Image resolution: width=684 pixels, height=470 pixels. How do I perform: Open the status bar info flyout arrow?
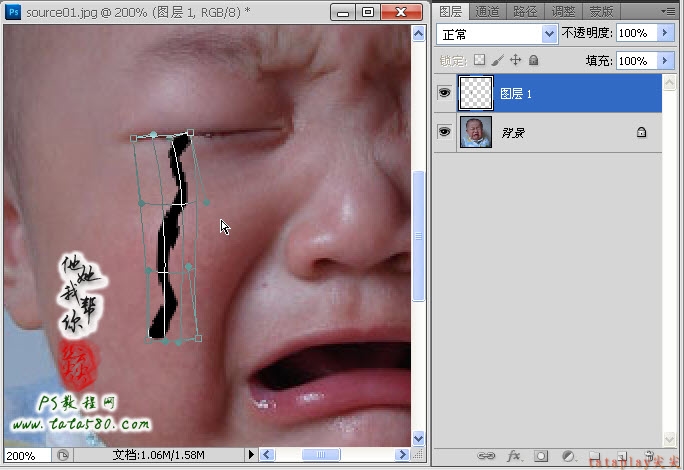tap(251, 455)
